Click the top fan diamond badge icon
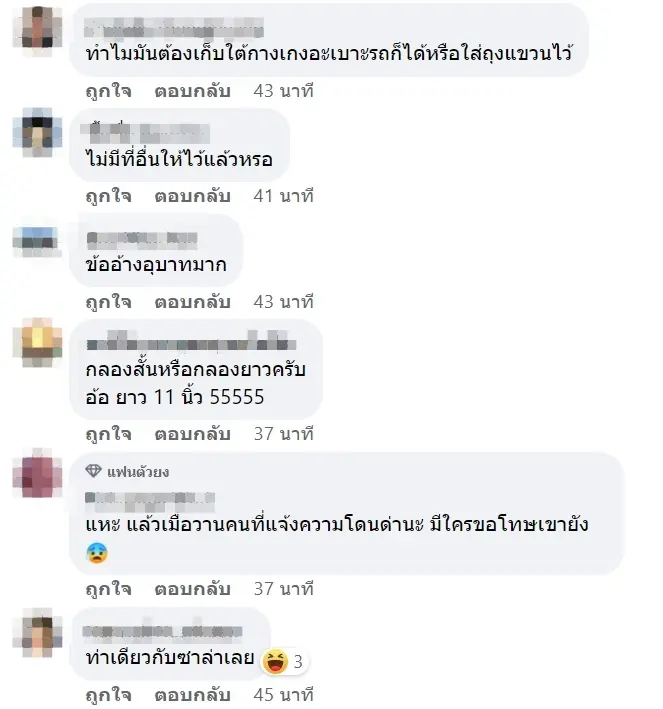Screen dimensions: 663x709 93,471
